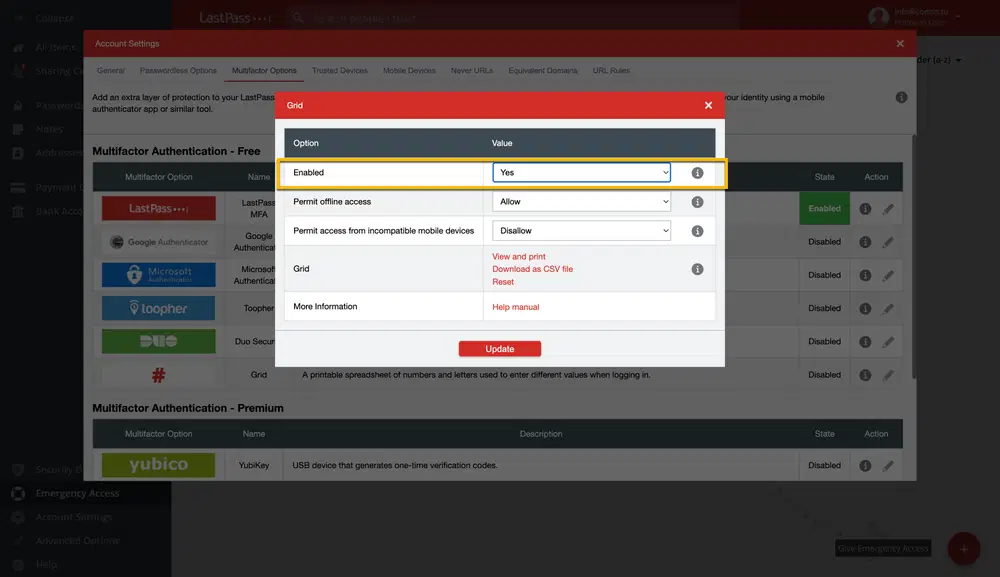The image size is (1000, 577).
Task: Edit YubiKey settings pencil
Action: pos(888,465)
